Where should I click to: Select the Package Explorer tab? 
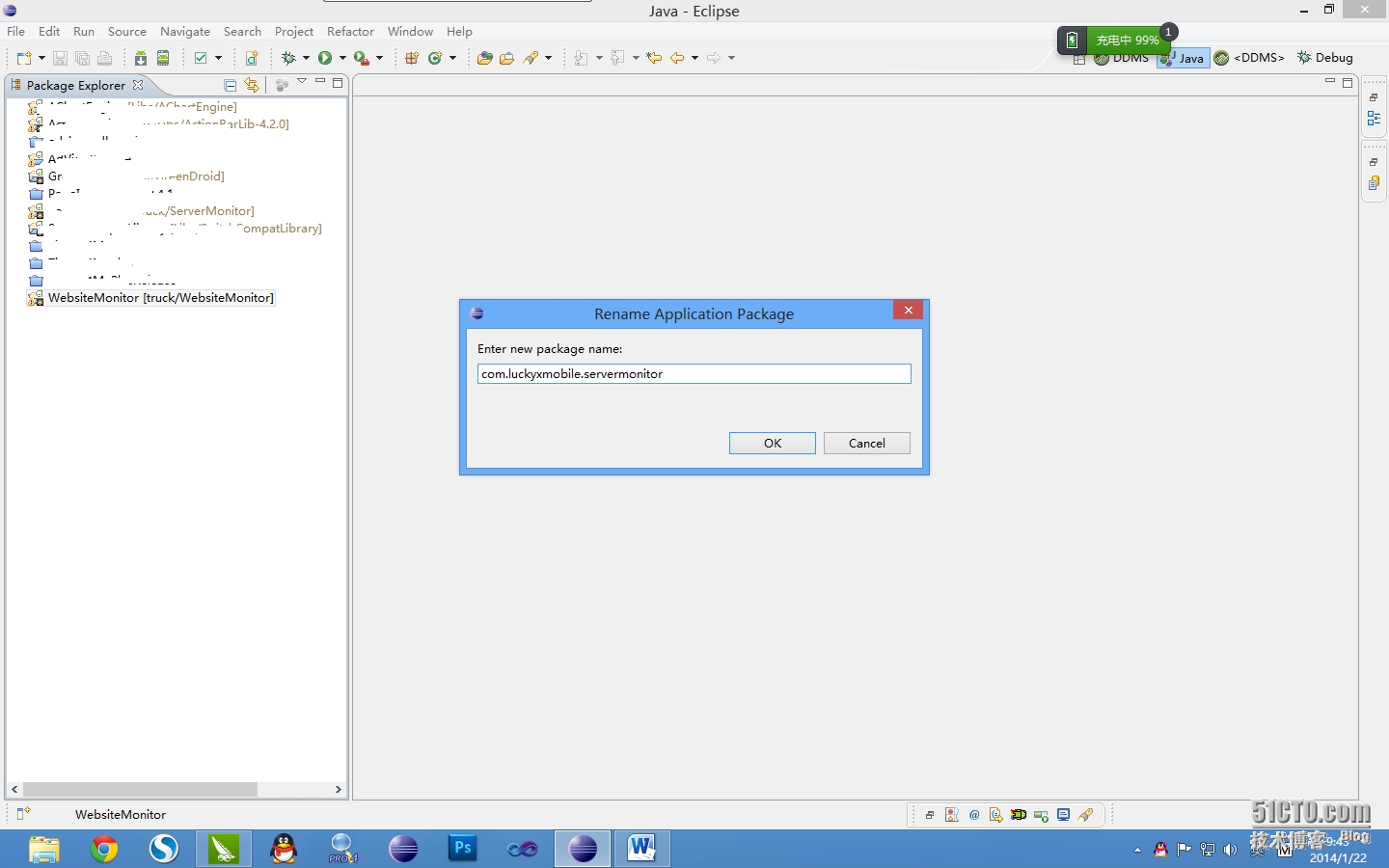75,85
